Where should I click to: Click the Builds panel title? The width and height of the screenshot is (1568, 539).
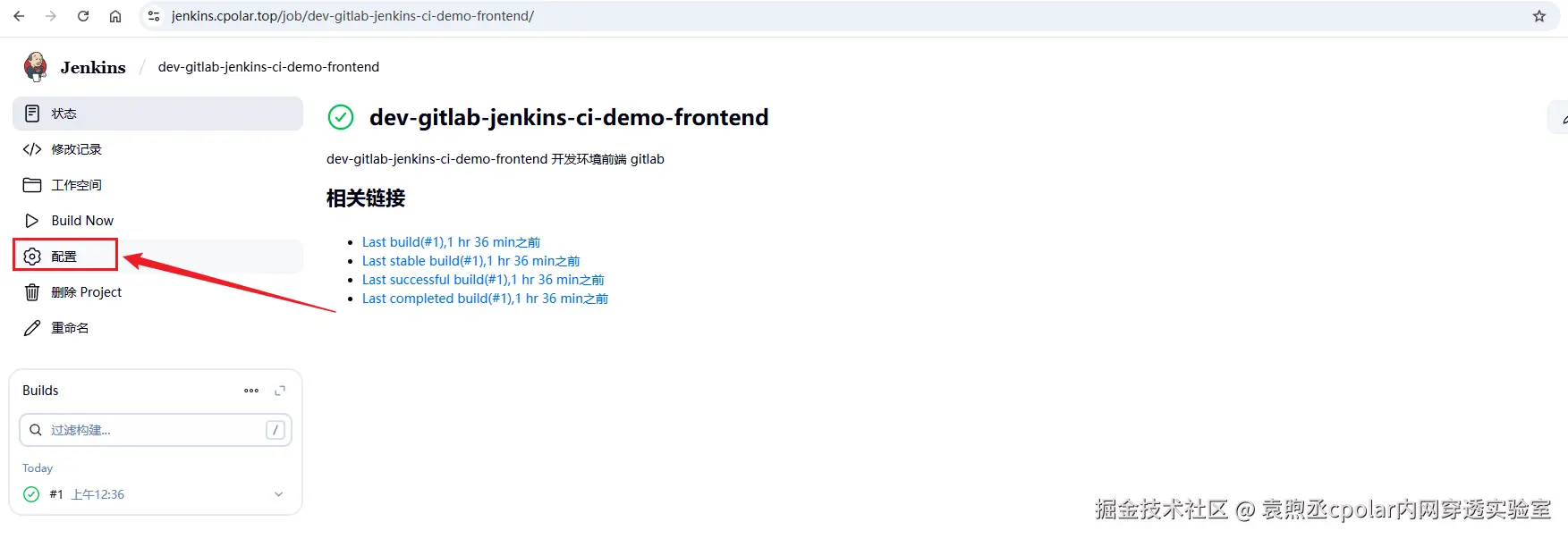click(40, 391)
